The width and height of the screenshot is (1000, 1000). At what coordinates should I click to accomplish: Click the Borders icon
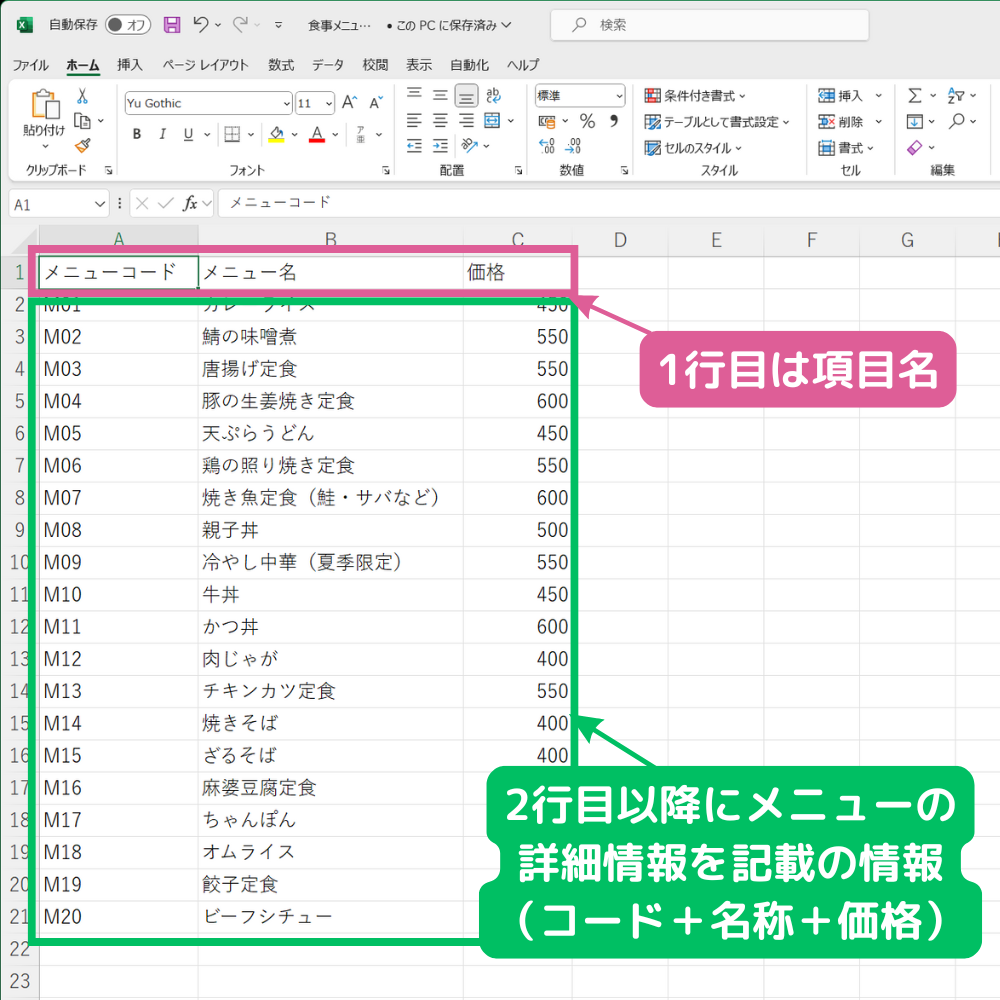[232, 134]
